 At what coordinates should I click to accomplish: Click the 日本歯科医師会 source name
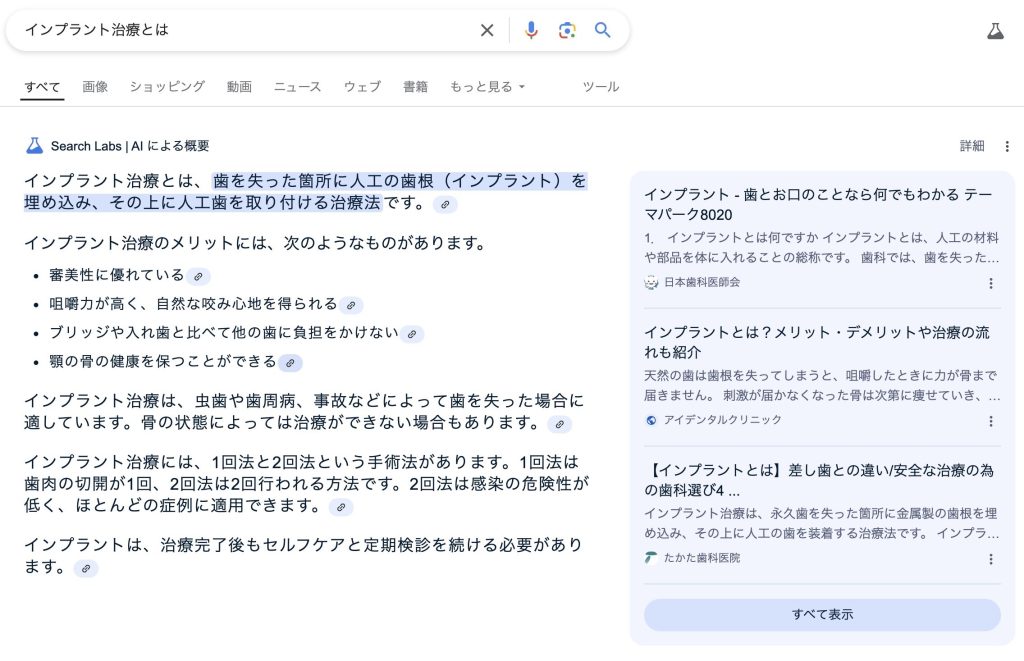(702, 282)
